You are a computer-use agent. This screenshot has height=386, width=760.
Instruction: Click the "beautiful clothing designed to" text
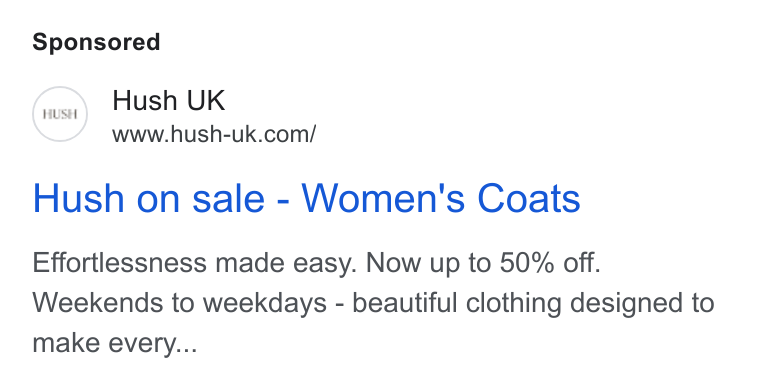click(x=533, y=303)
